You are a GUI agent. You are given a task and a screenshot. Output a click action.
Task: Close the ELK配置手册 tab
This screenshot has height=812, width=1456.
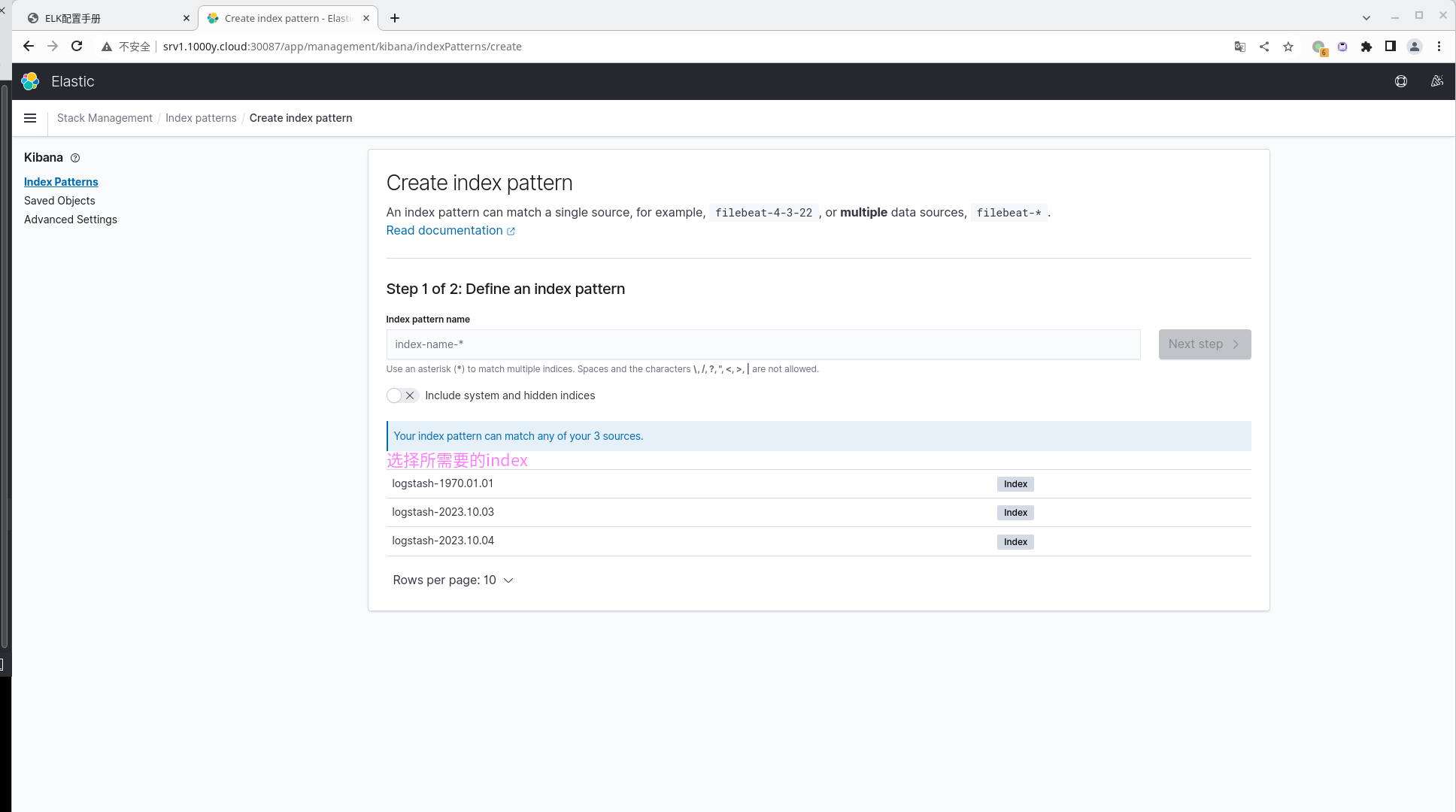tap(187, 18)
